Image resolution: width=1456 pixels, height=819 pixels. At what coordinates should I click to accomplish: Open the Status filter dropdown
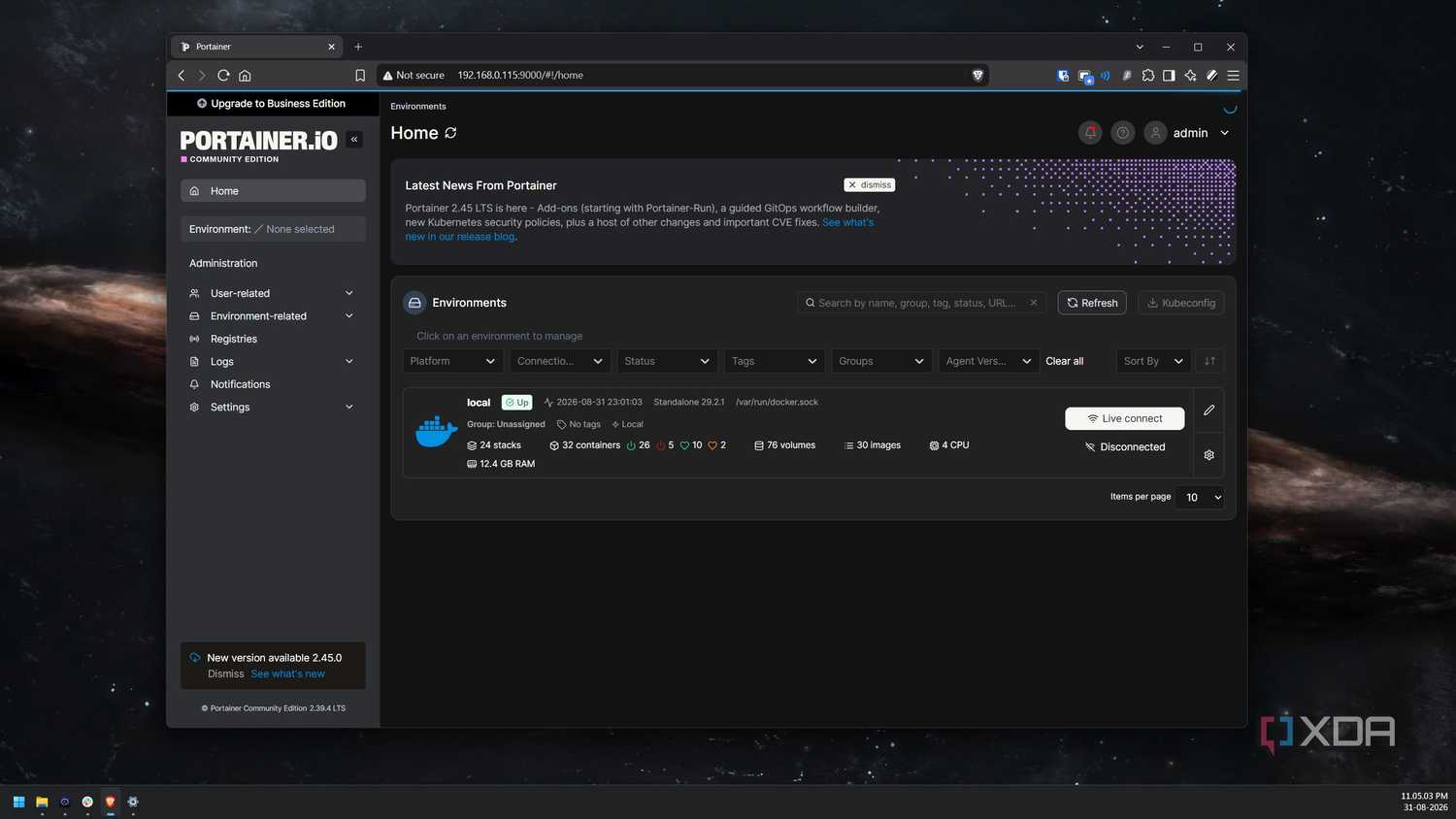667,361
